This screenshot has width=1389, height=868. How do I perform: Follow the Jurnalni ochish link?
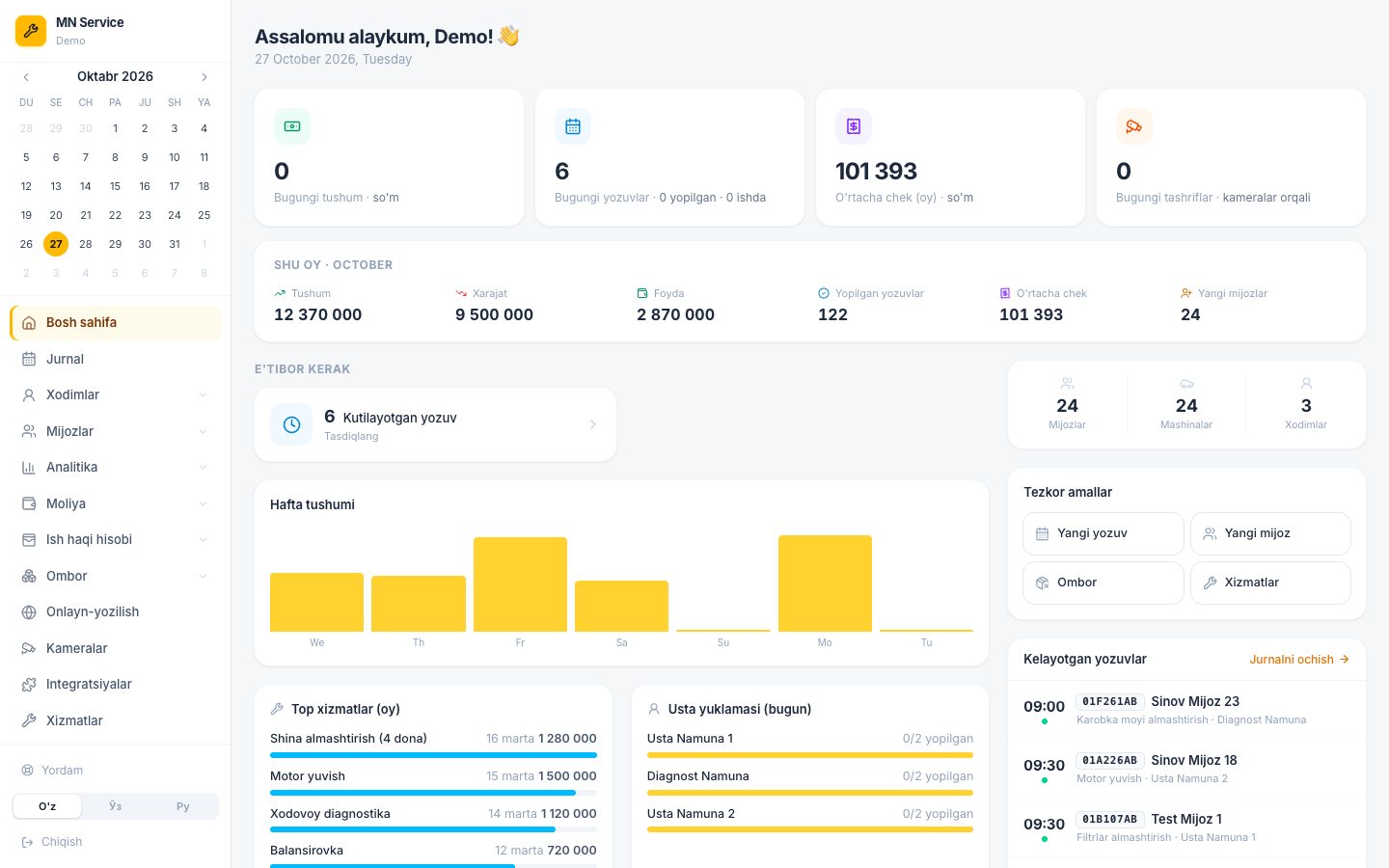[1299, 660]
